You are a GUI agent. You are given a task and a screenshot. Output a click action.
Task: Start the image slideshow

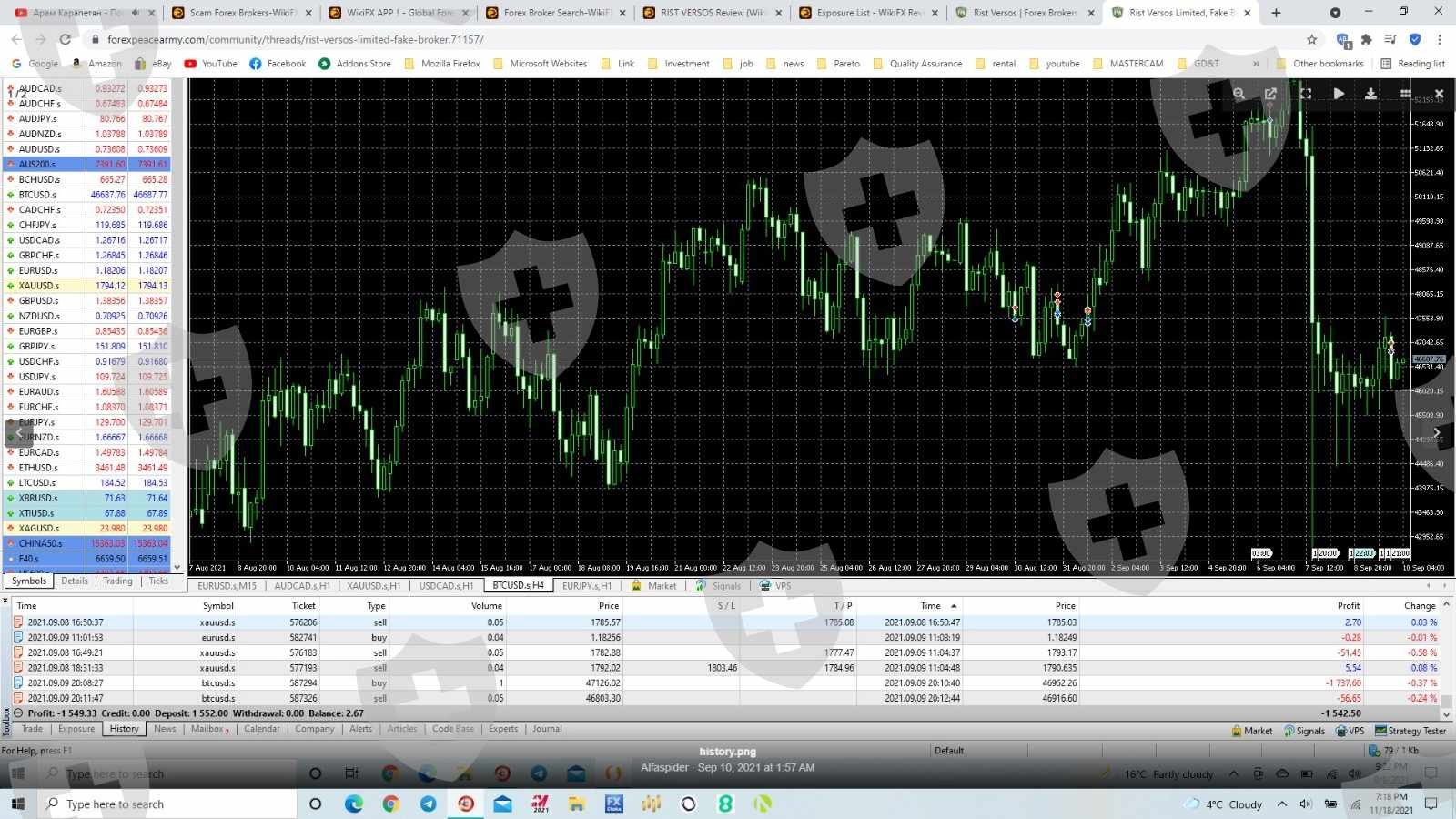tap(1339, 94)
